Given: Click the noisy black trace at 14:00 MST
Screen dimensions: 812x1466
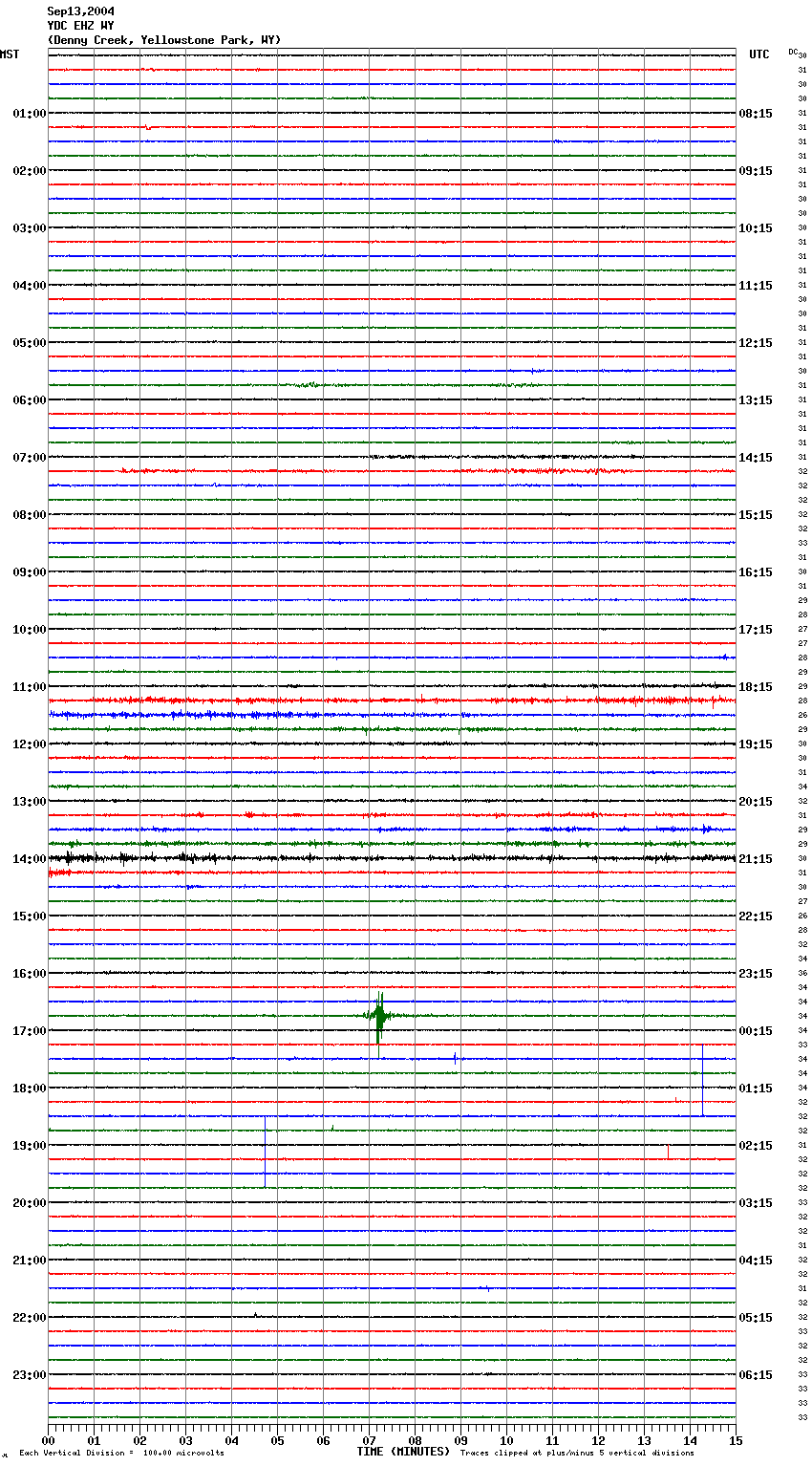Looking at the screenshot, I should [x=392, y=859].
